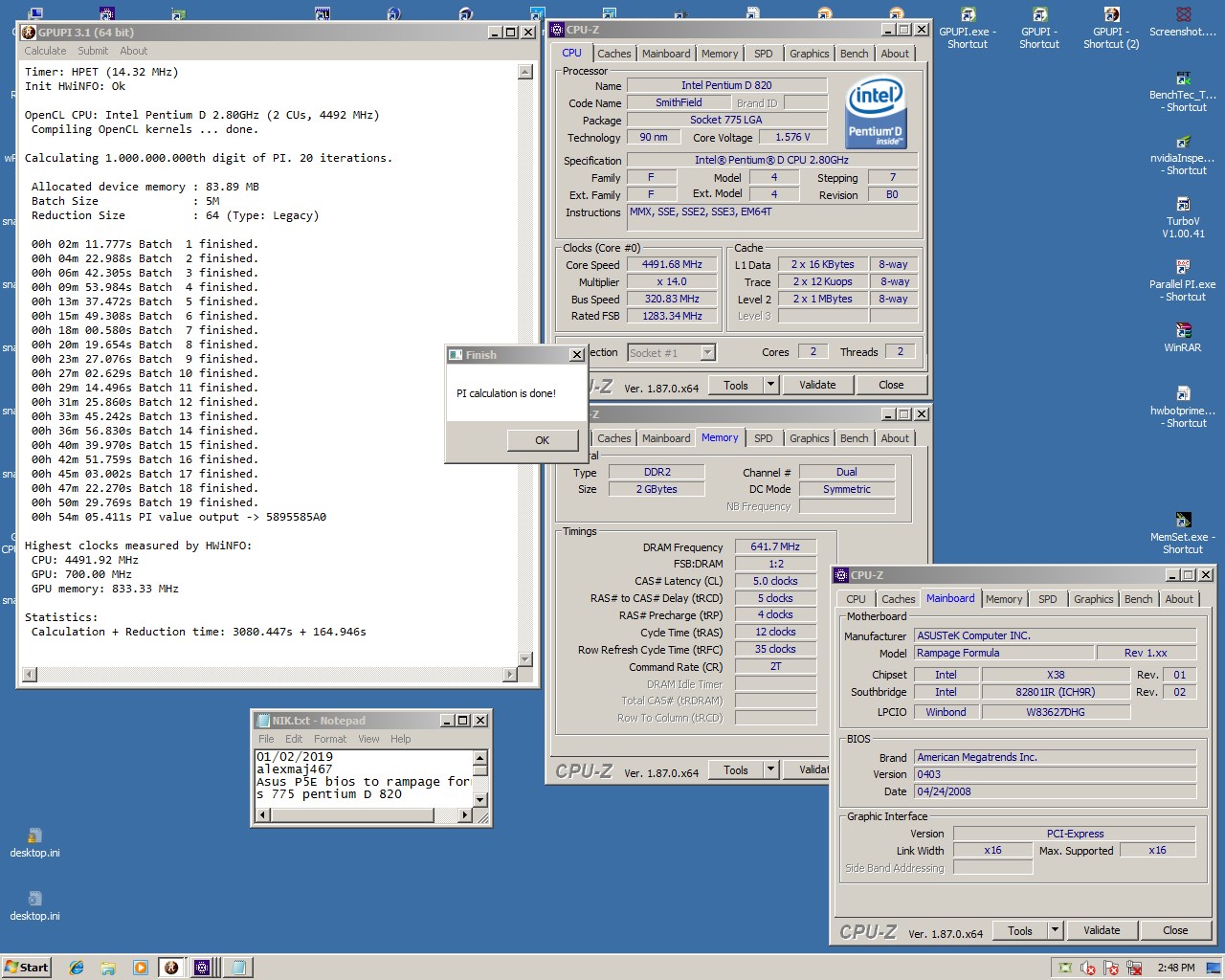This screenshot has width=1225, height=980.
Task: Click the GPUPI window title bar icon
Action: pyautogui.click(x=29, y=32)
